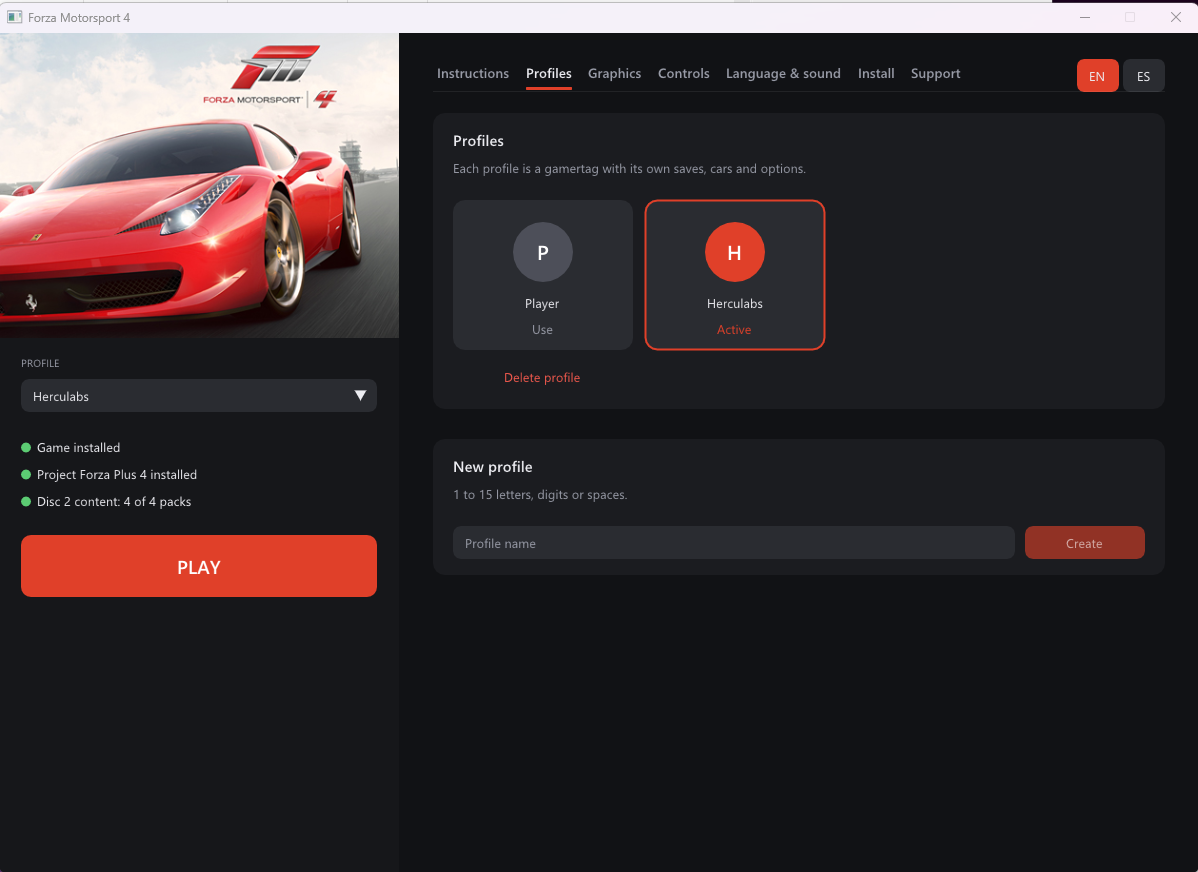The image size is (1198, 872).
Task: Click the profile dropdown arrow
Action: coord(360,396)
